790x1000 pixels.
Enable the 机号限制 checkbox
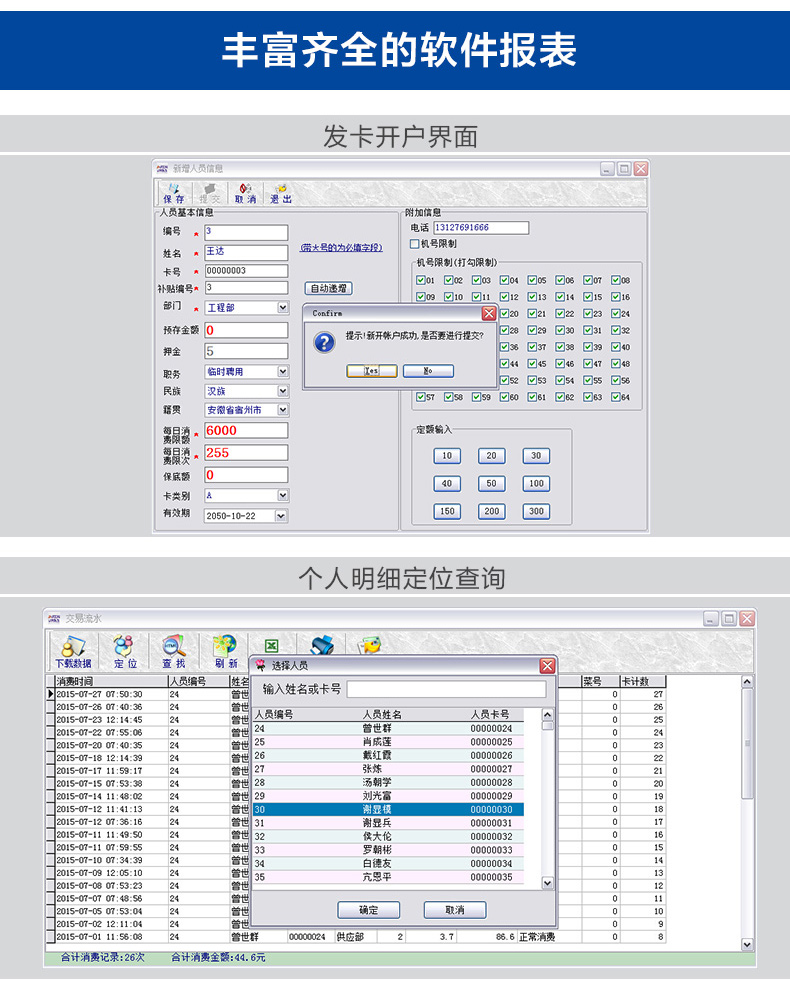[415, 243]
